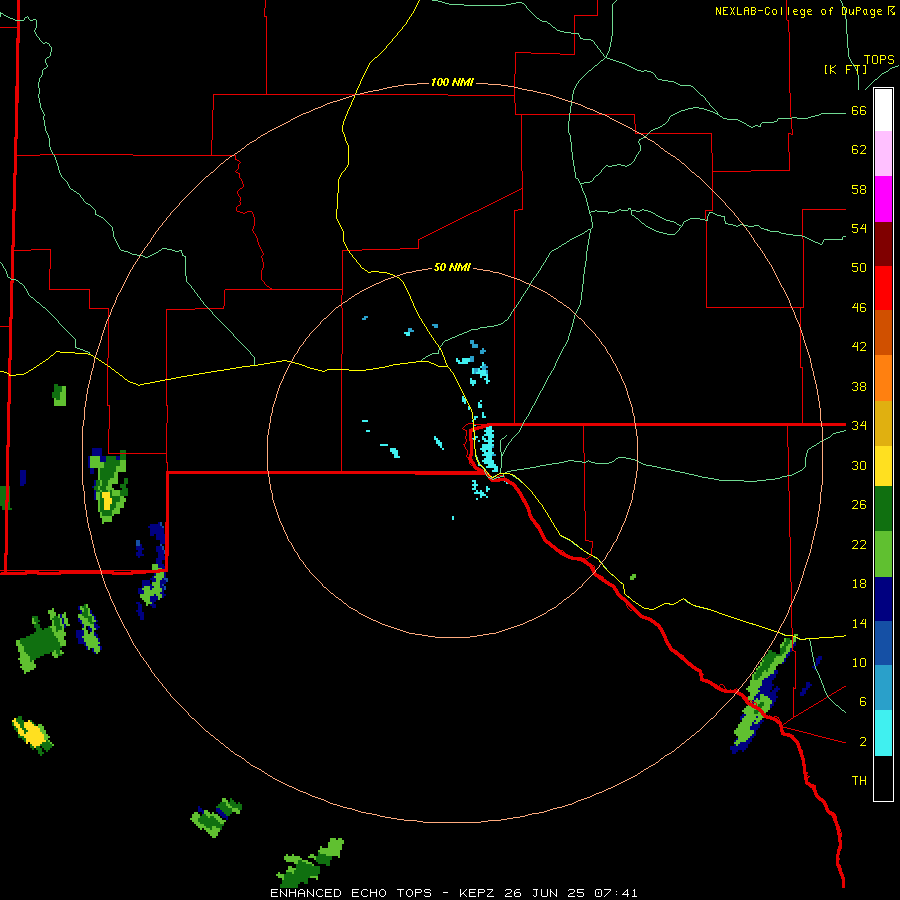Click the 26 scale value
The width and height of the screenshot is (900, 900).
[x=859, y=505]
